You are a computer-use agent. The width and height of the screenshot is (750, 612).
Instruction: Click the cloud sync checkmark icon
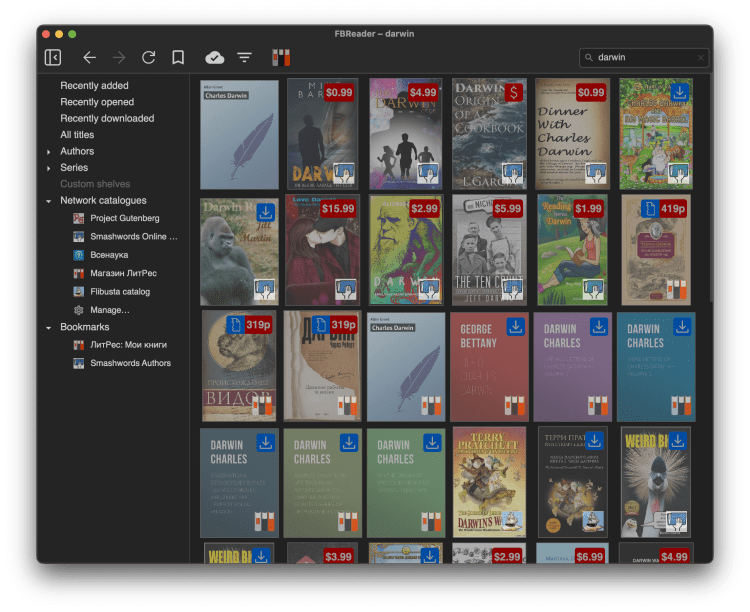(214, 58)
